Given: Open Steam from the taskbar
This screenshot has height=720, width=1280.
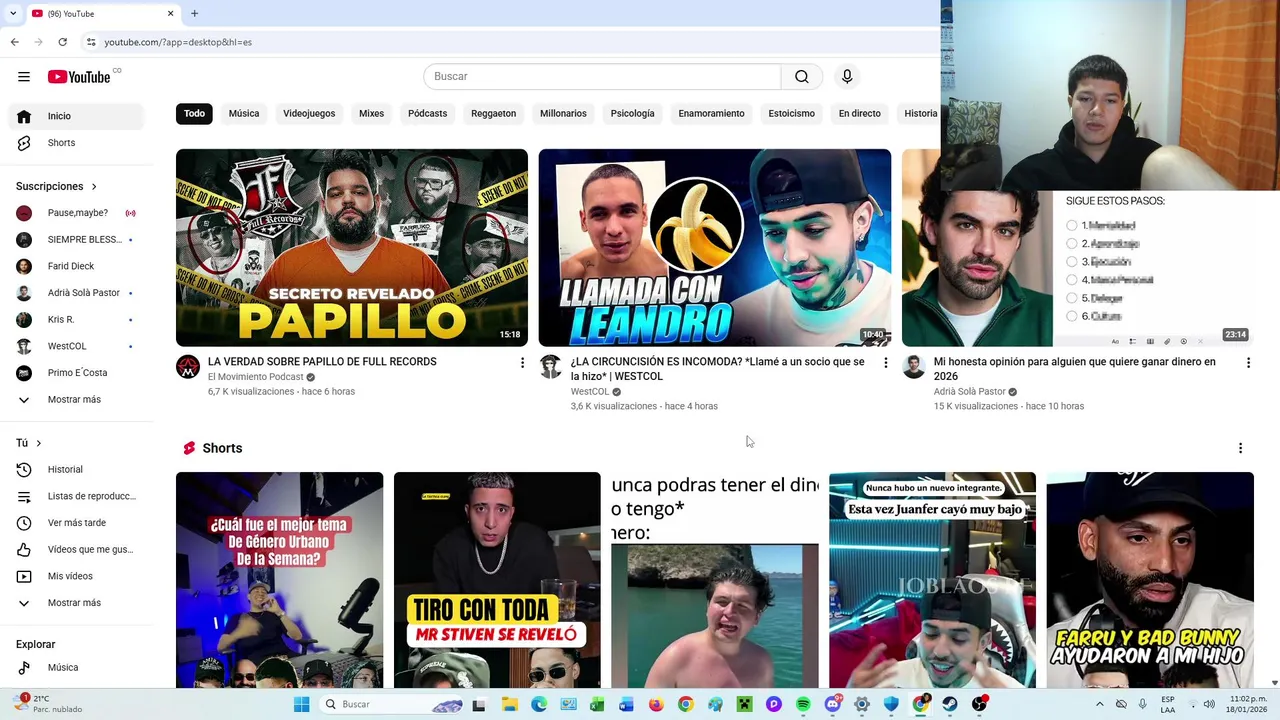Looking at the screenshot, I should pyautogui.click(x=950, y=704).
